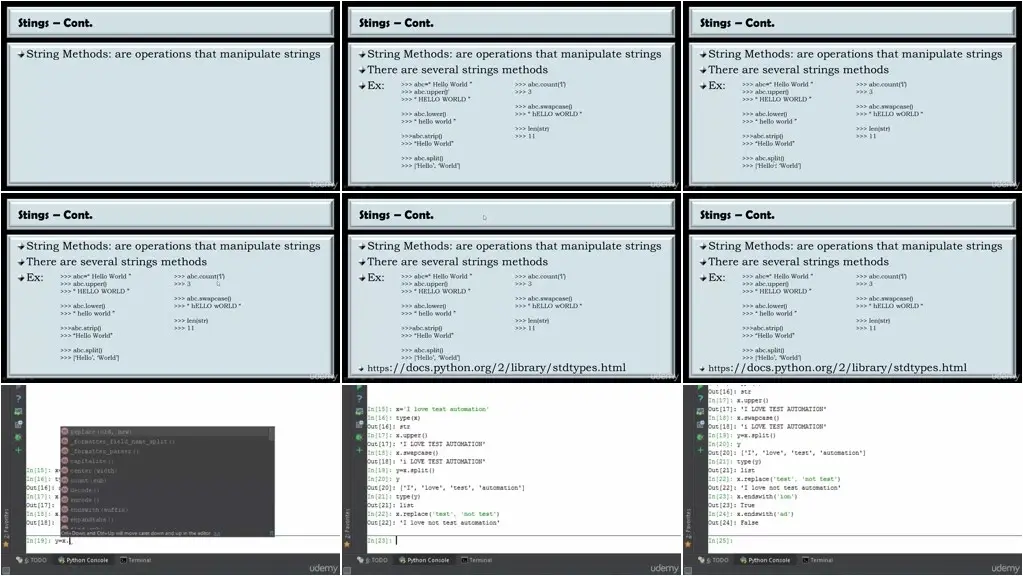This screenshot has height=576, width=1023.
Task: Open TODO tab in In[19] console frame
Action: (x=32, y=560)
